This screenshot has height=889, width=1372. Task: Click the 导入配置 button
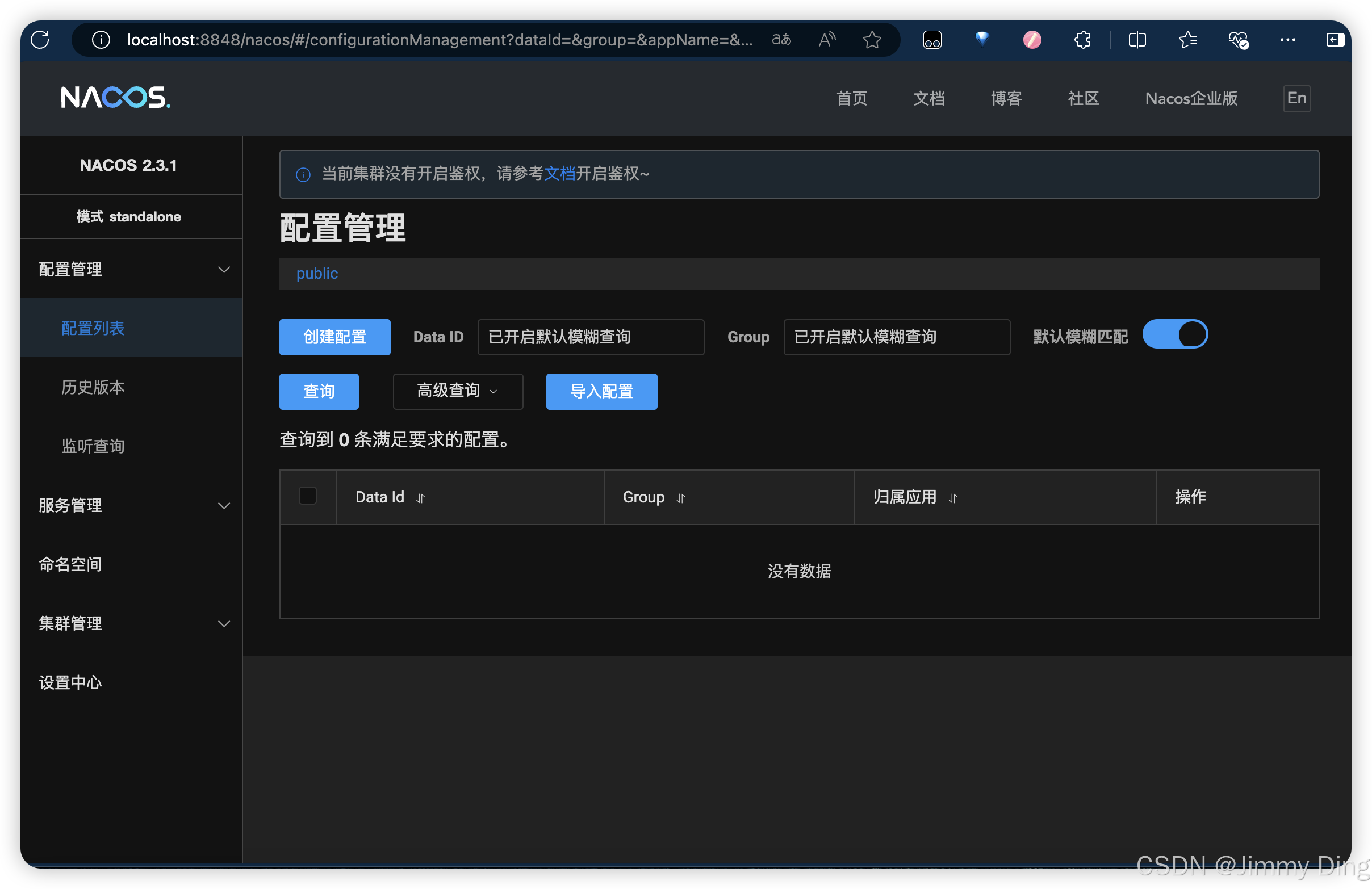[x=602, y=392]
